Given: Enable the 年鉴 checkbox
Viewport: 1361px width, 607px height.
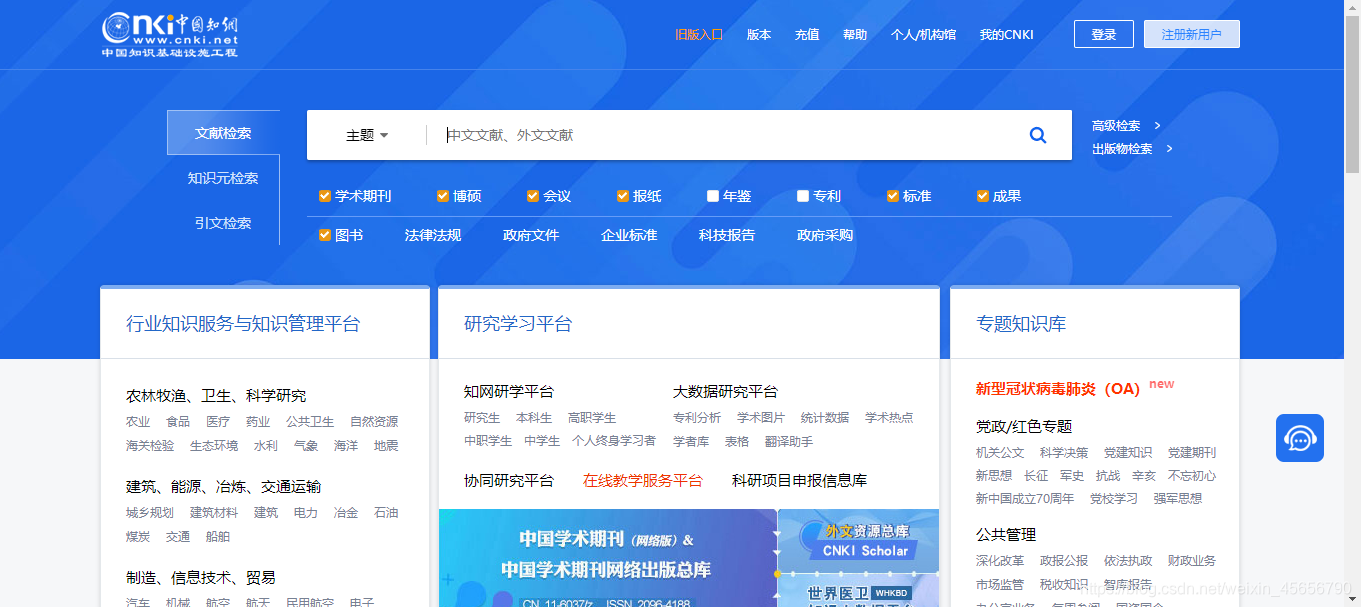Looking at the screenshot, I should [x=713, y=196].
